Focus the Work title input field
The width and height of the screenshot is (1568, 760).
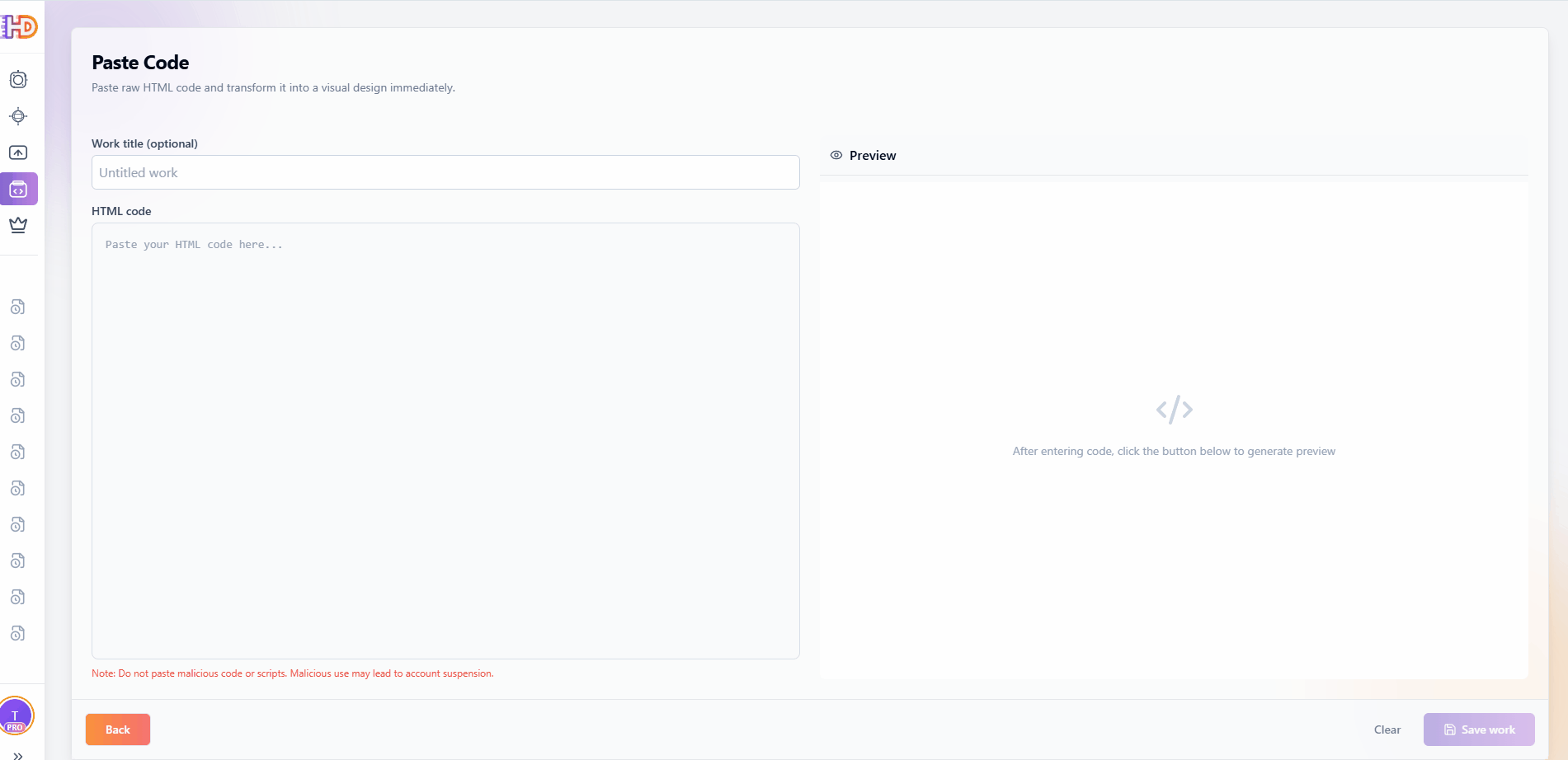pyautogui.click(x=445, y=173)
